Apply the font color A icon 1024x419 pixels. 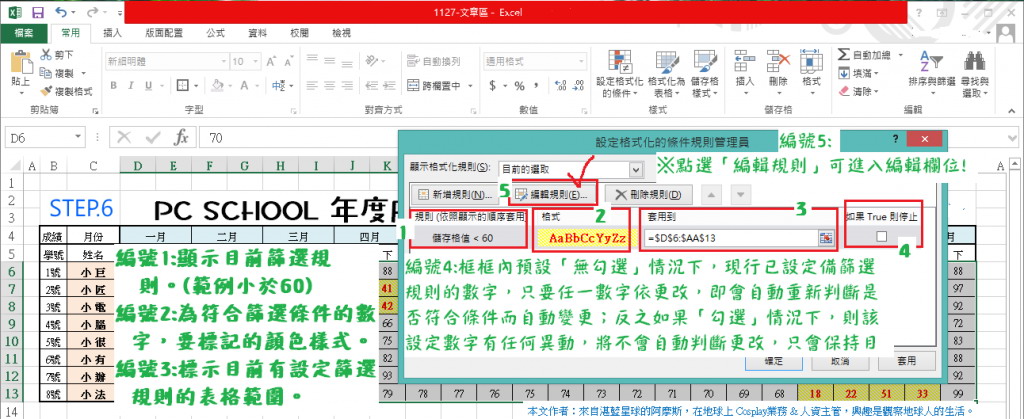click(x=244, y=85)
